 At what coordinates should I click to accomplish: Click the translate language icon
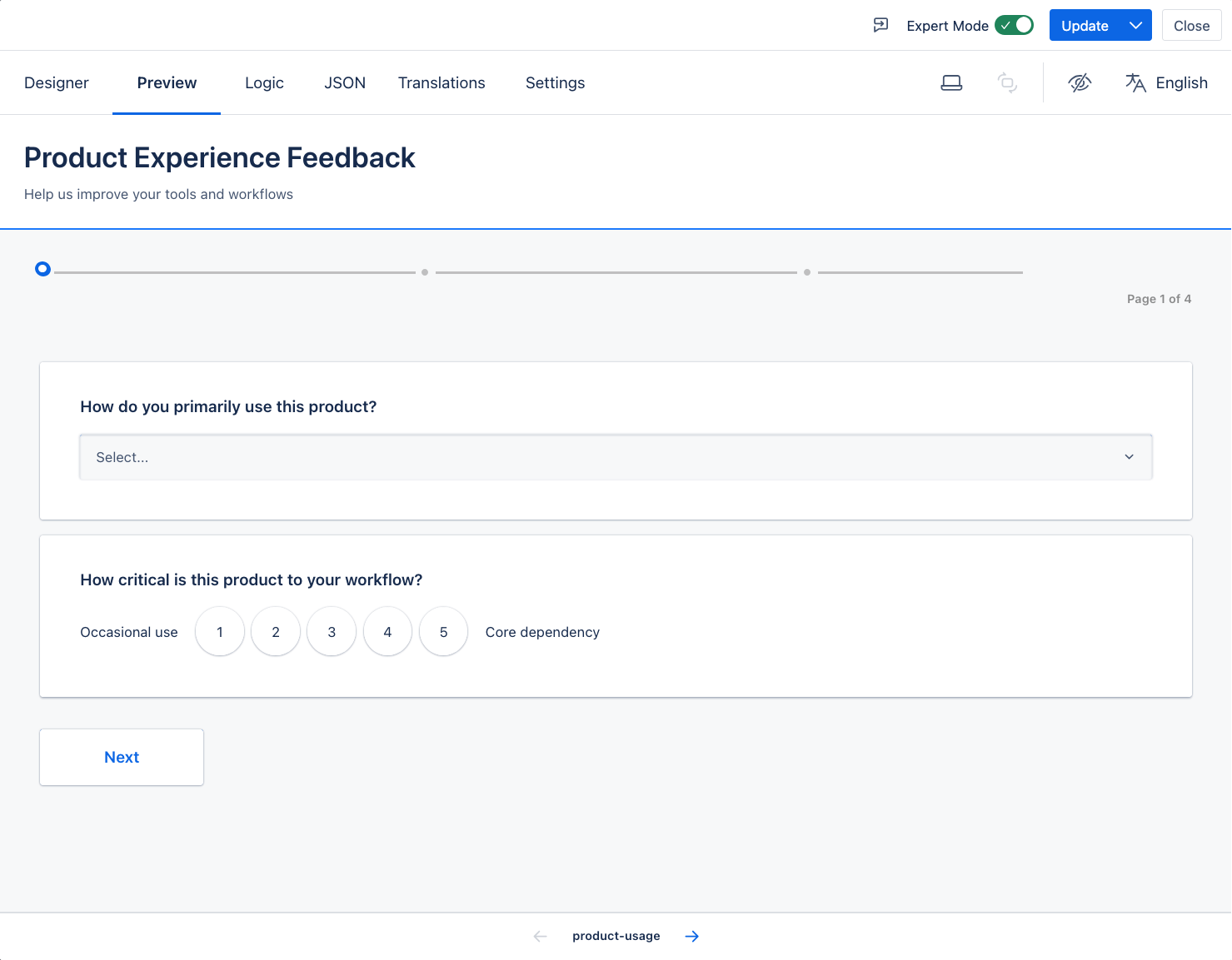pyautogui.click(x=1135, y=82)
